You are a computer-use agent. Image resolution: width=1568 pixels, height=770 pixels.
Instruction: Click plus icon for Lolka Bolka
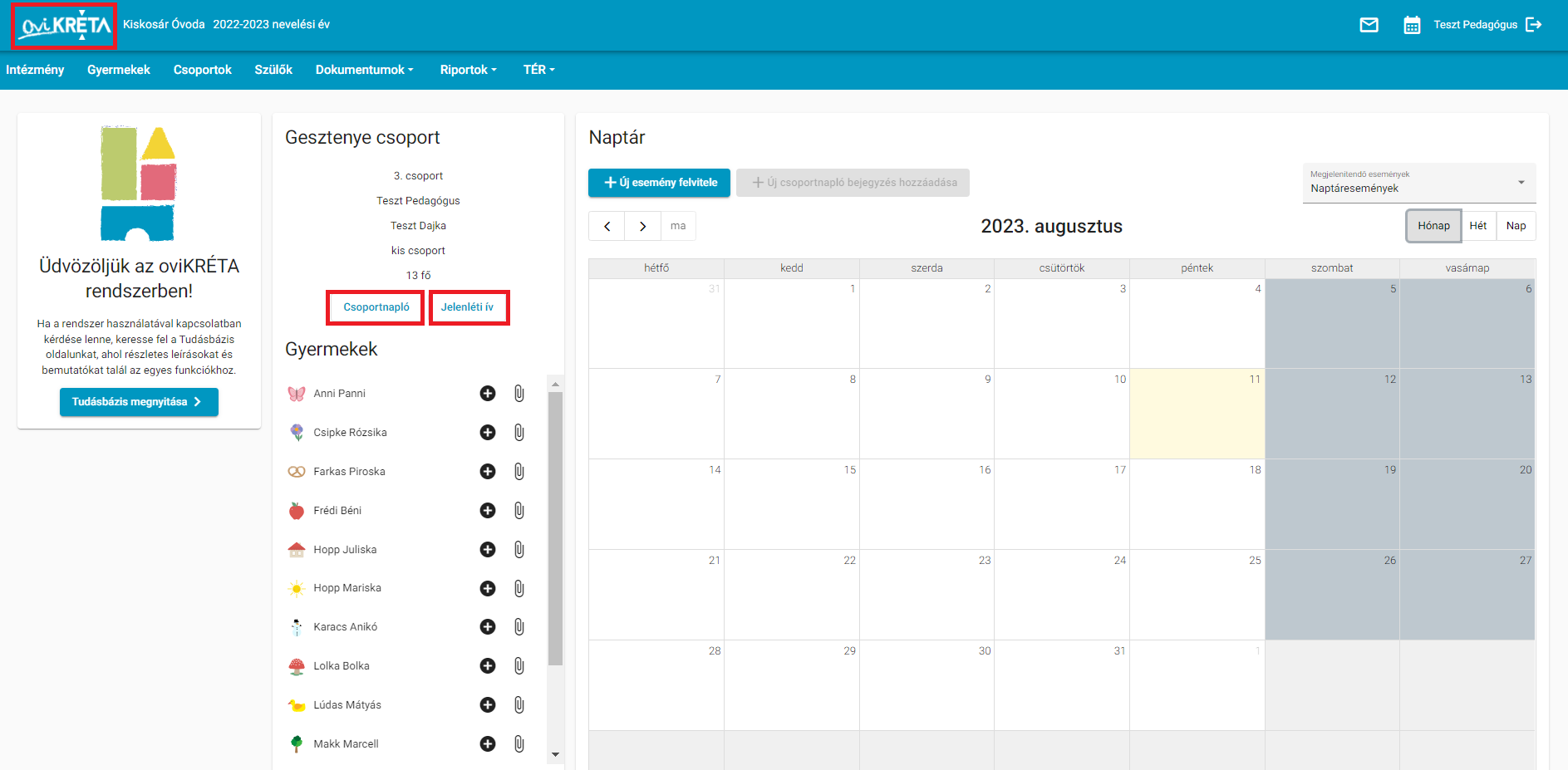(488, 666)
